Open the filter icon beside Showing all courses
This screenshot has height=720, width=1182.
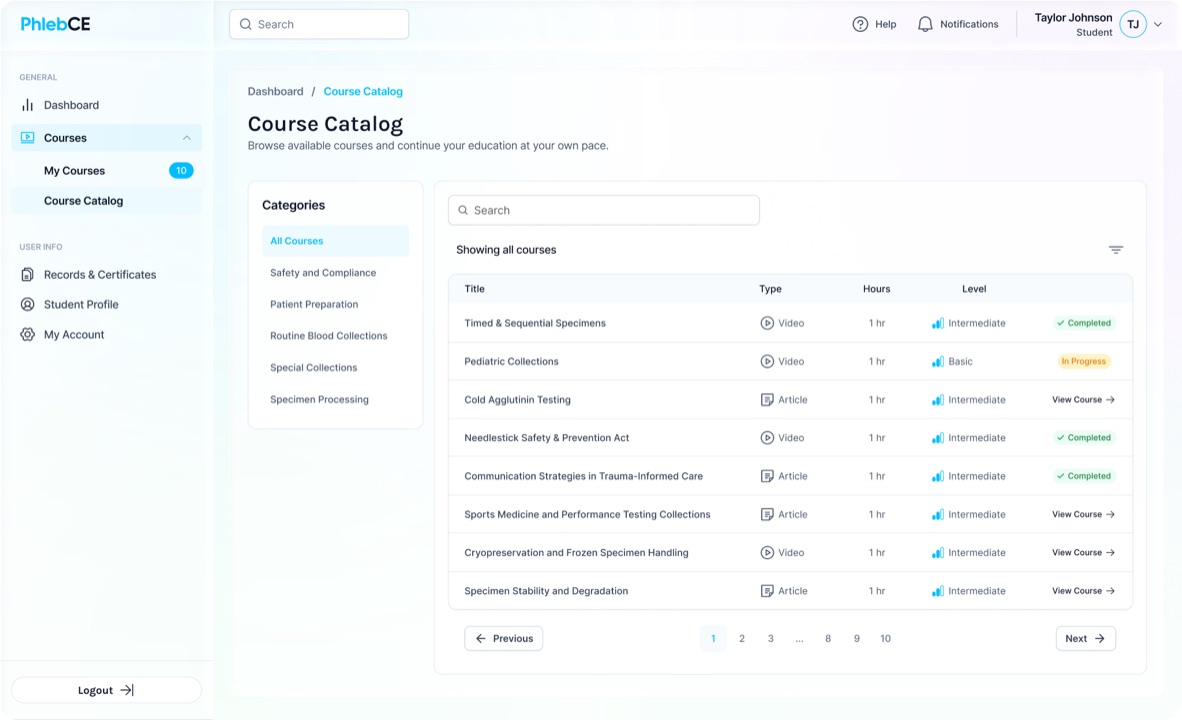pos(1116,250)
